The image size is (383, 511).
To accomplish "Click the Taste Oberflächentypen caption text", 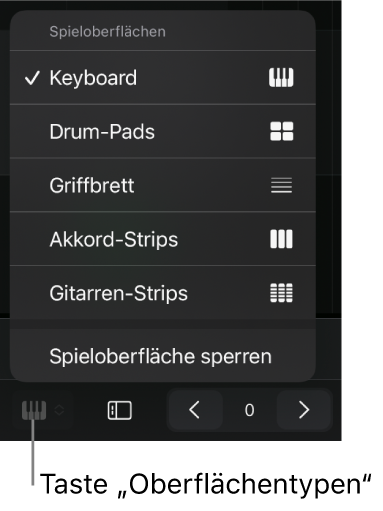I will click(205, 484).
